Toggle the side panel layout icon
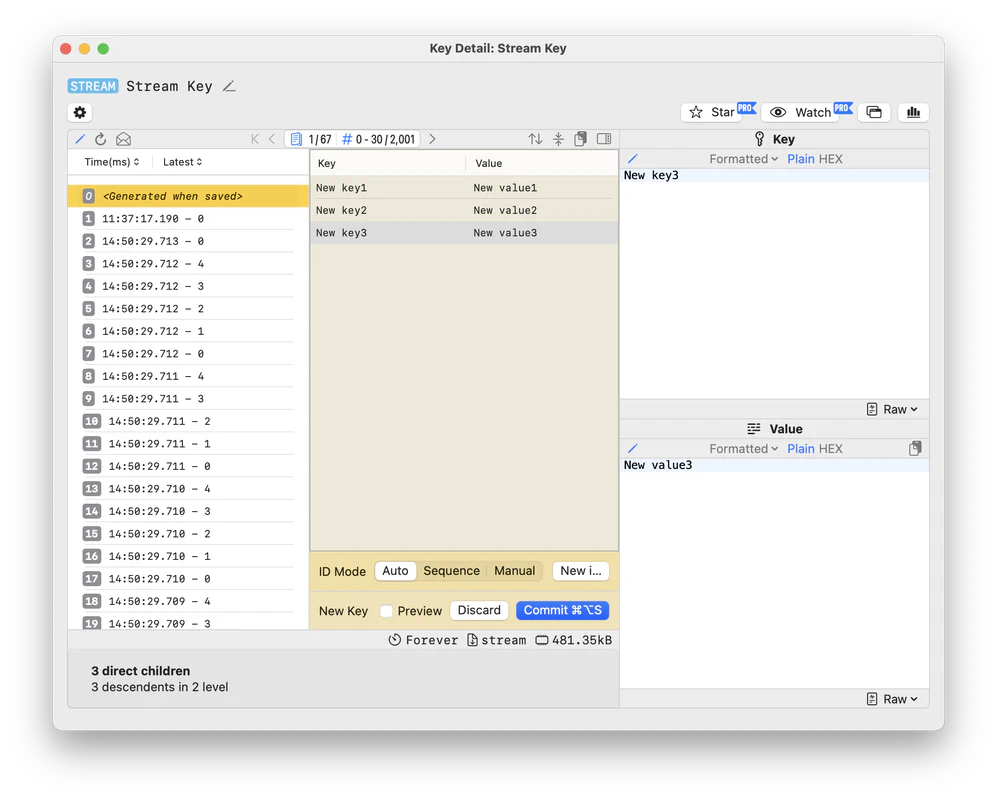This screenshot has width=997, height=800. point(604,139)
